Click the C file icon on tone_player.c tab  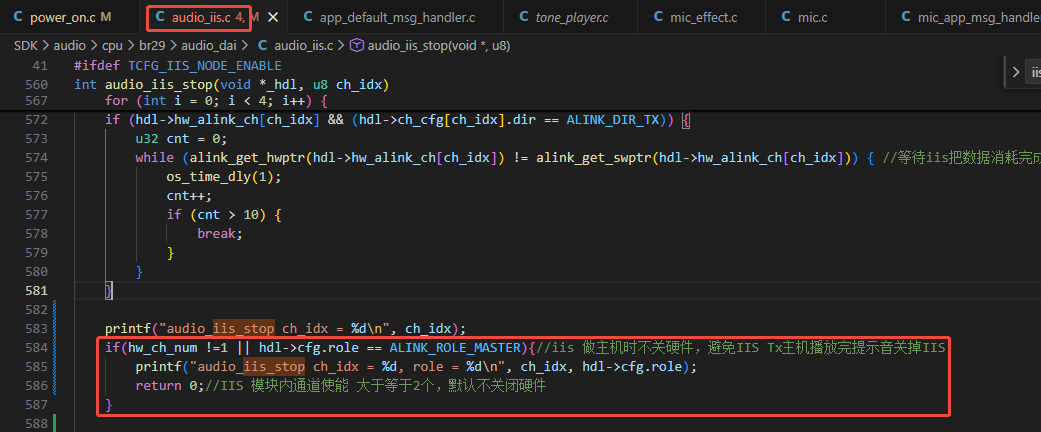(x=523, y=18)
